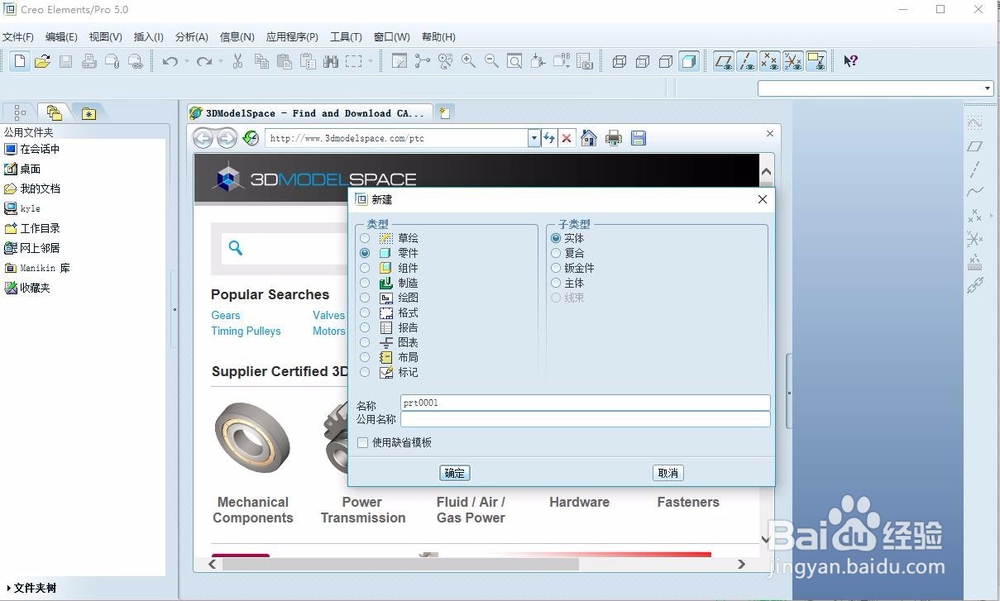Uncheck the 使用缺省模板 checkbox
This screenshot has width=1000, height=601.
(x=363, y=442)
